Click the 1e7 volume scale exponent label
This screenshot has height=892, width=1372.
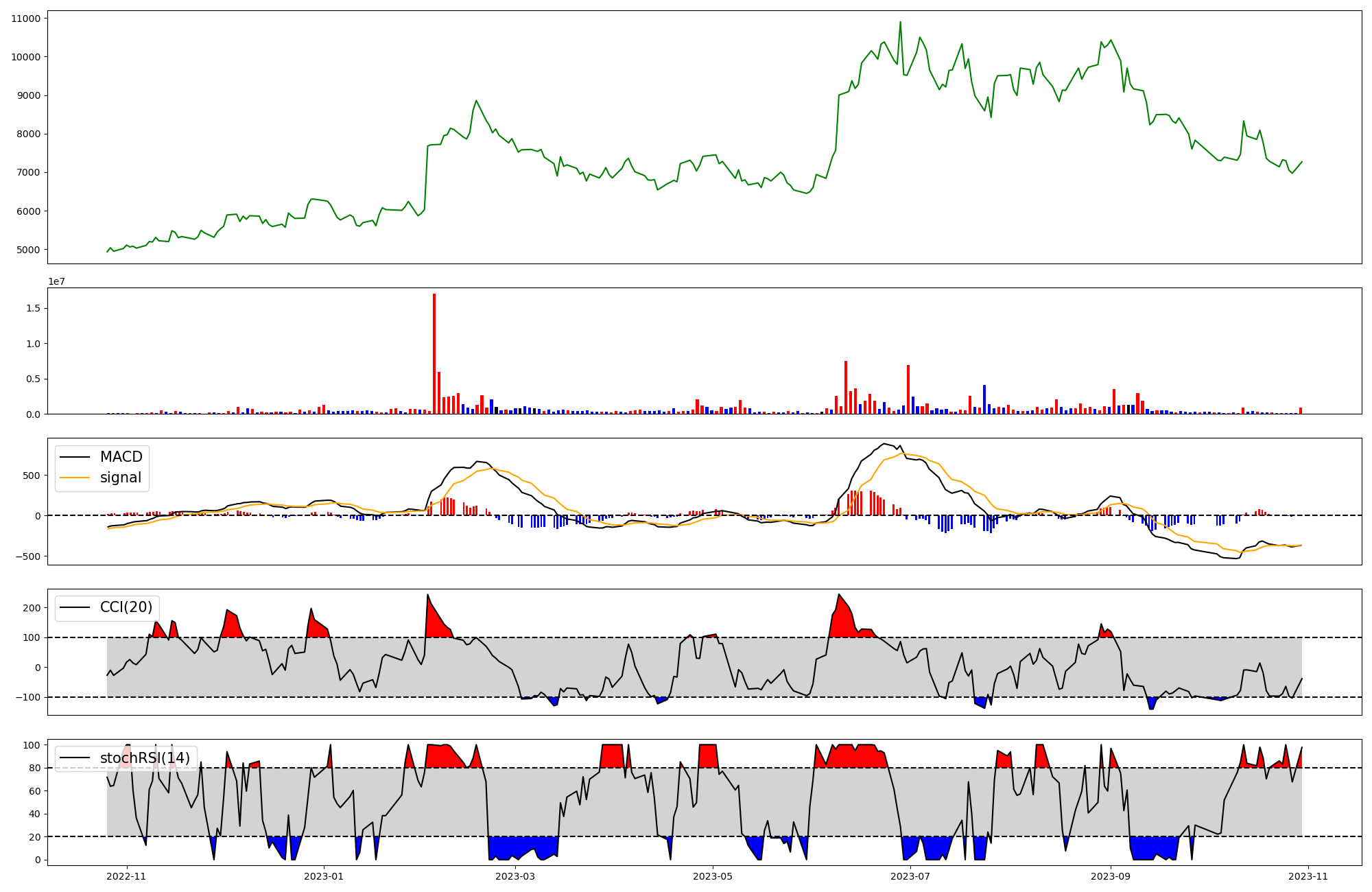pyautogui.click(x=56, y=281)
